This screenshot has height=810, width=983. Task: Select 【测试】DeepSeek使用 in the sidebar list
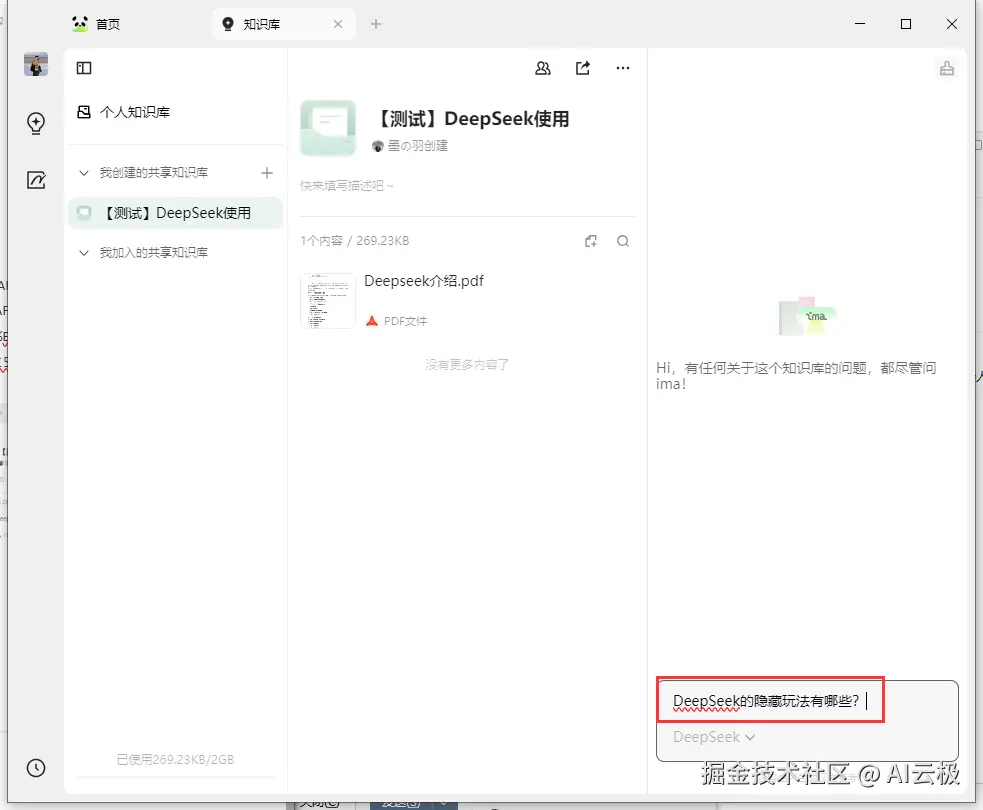pos(176,213)
